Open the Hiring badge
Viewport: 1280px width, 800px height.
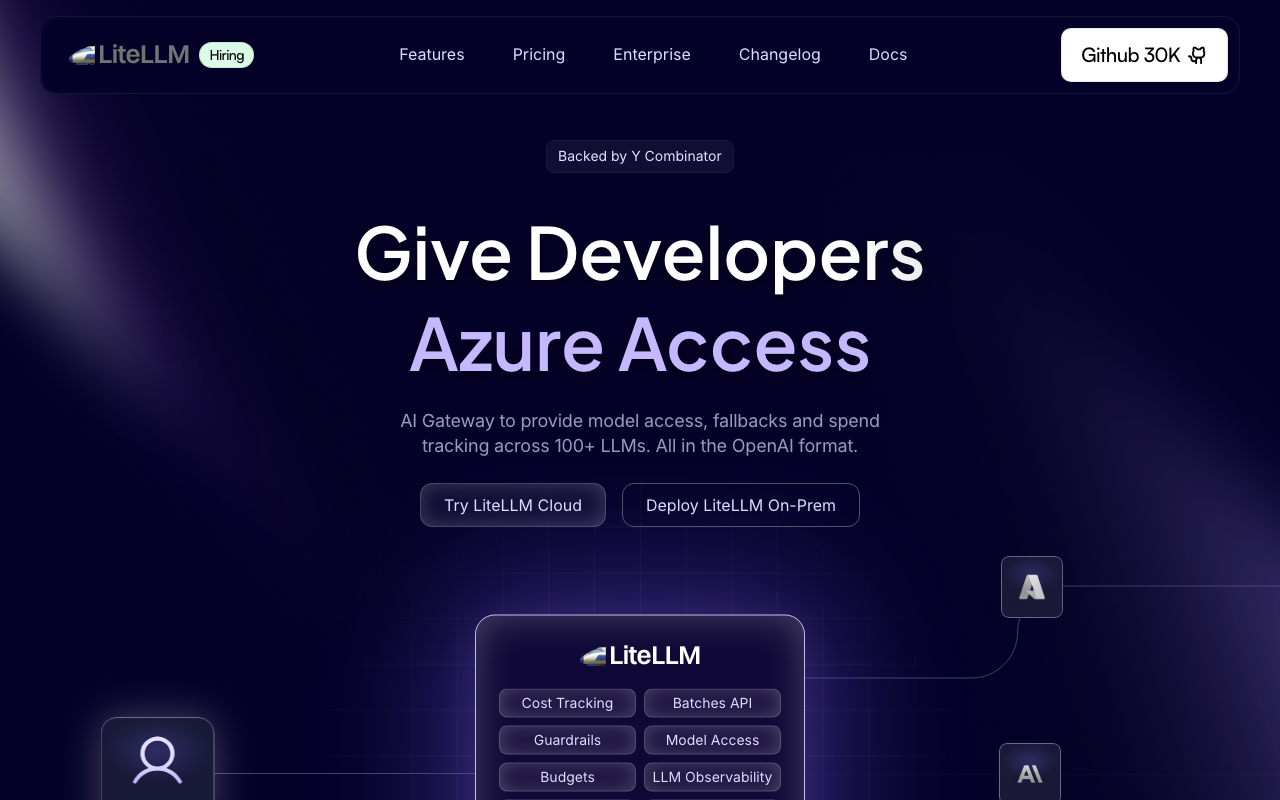(x=227, y=55)
